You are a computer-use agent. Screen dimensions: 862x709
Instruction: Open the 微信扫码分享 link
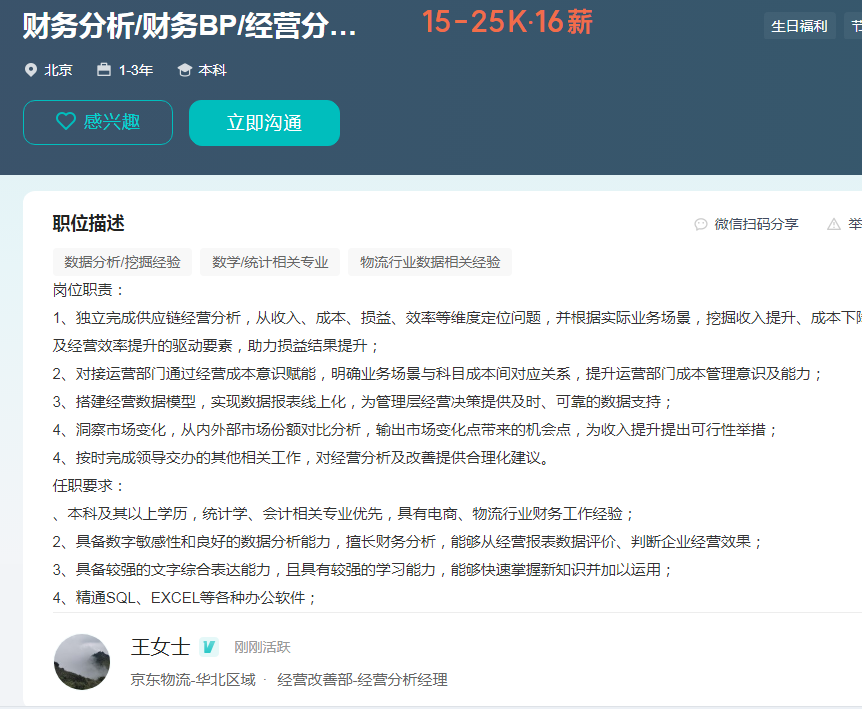coord(755,224)
